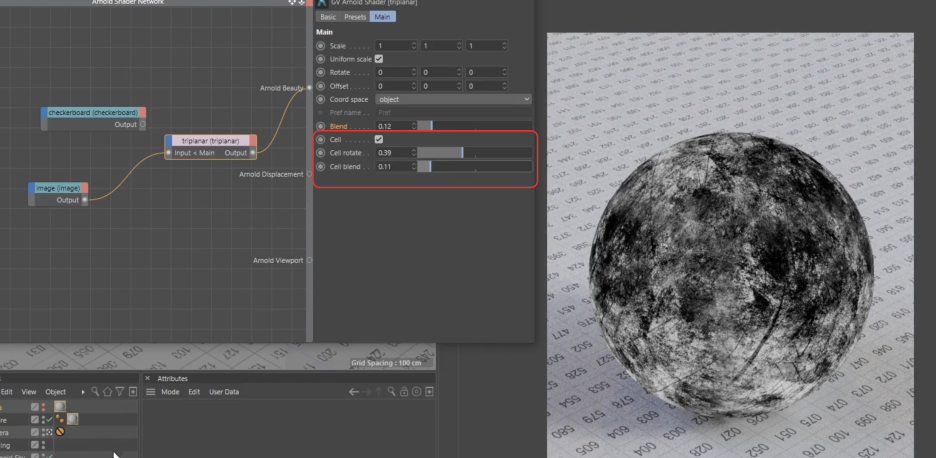
Task: Click the Scale animation circle icon
Action: point(321,45)
